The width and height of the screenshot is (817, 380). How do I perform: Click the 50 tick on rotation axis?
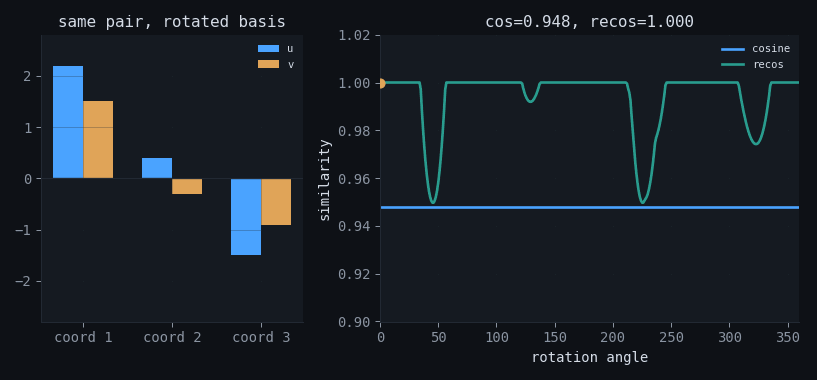(439, 338)
